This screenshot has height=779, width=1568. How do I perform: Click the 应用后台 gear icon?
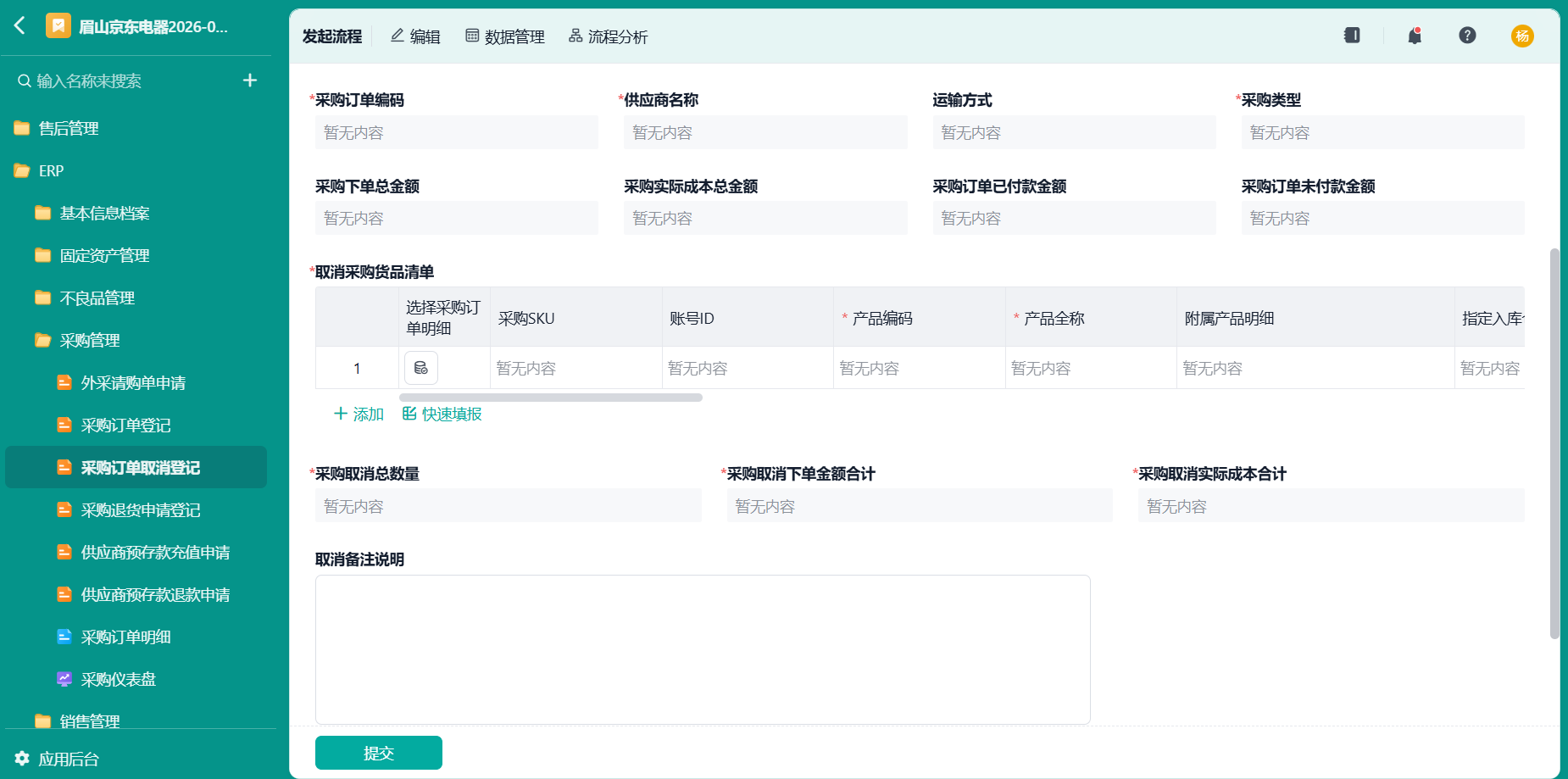(x=22, y=759)
